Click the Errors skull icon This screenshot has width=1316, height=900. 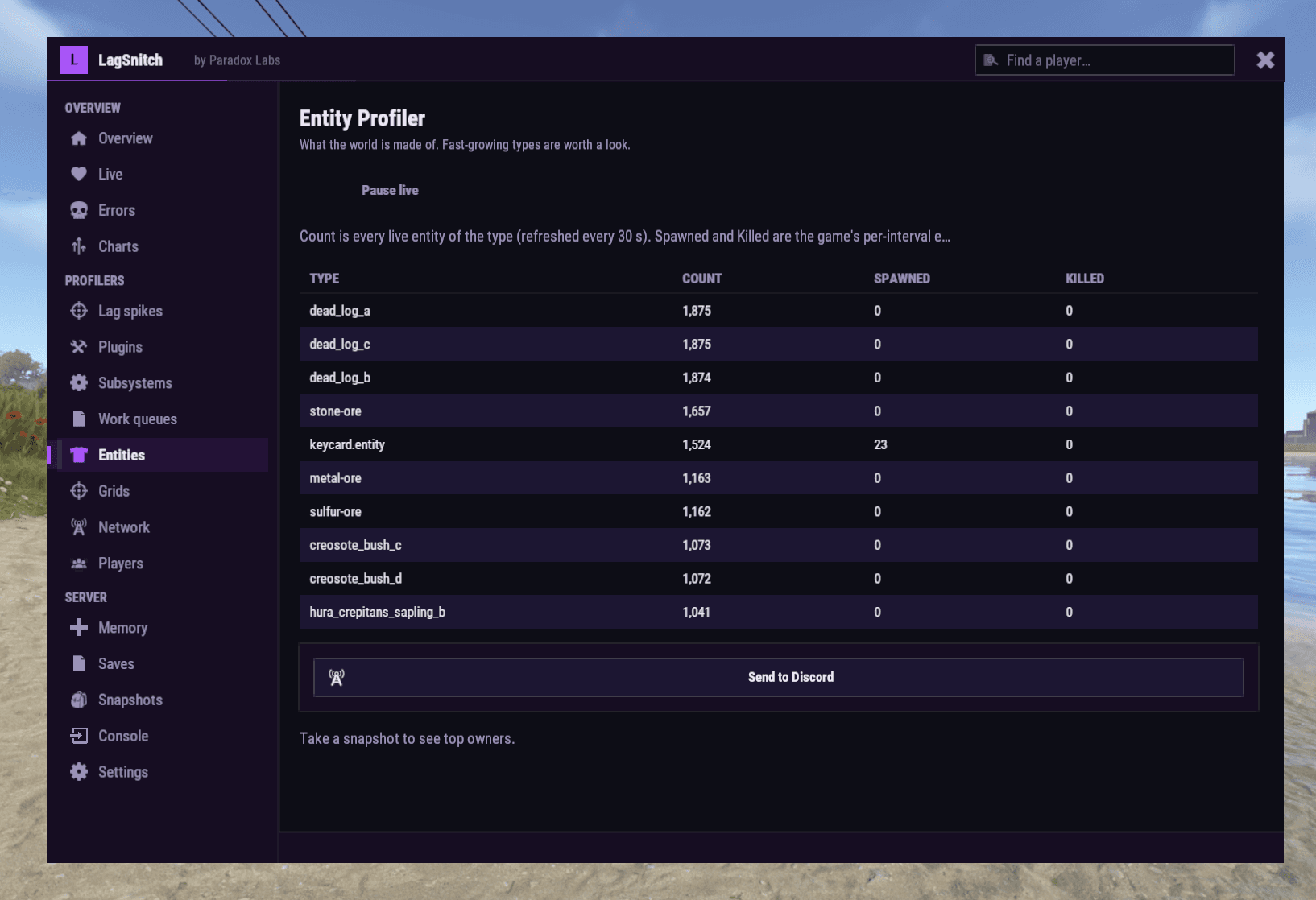(79, 210)
